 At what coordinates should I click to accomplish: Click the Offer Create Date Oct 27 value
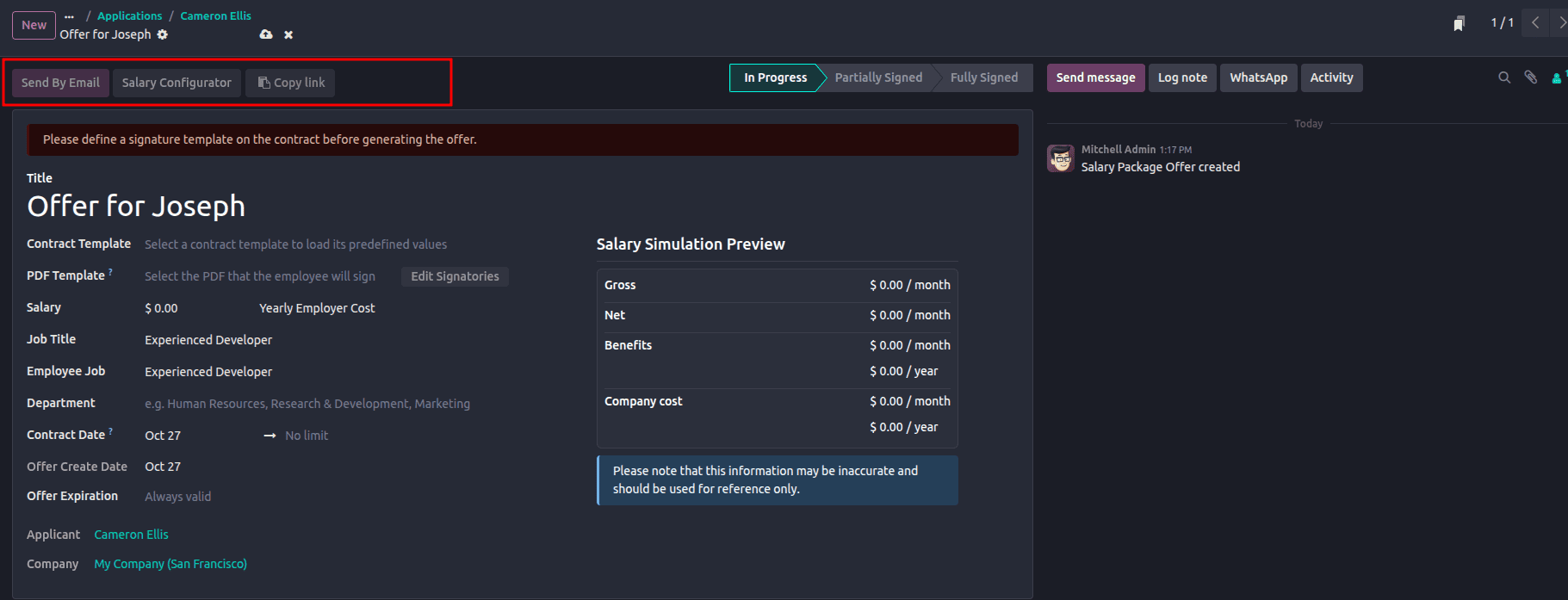coord(163,467)
